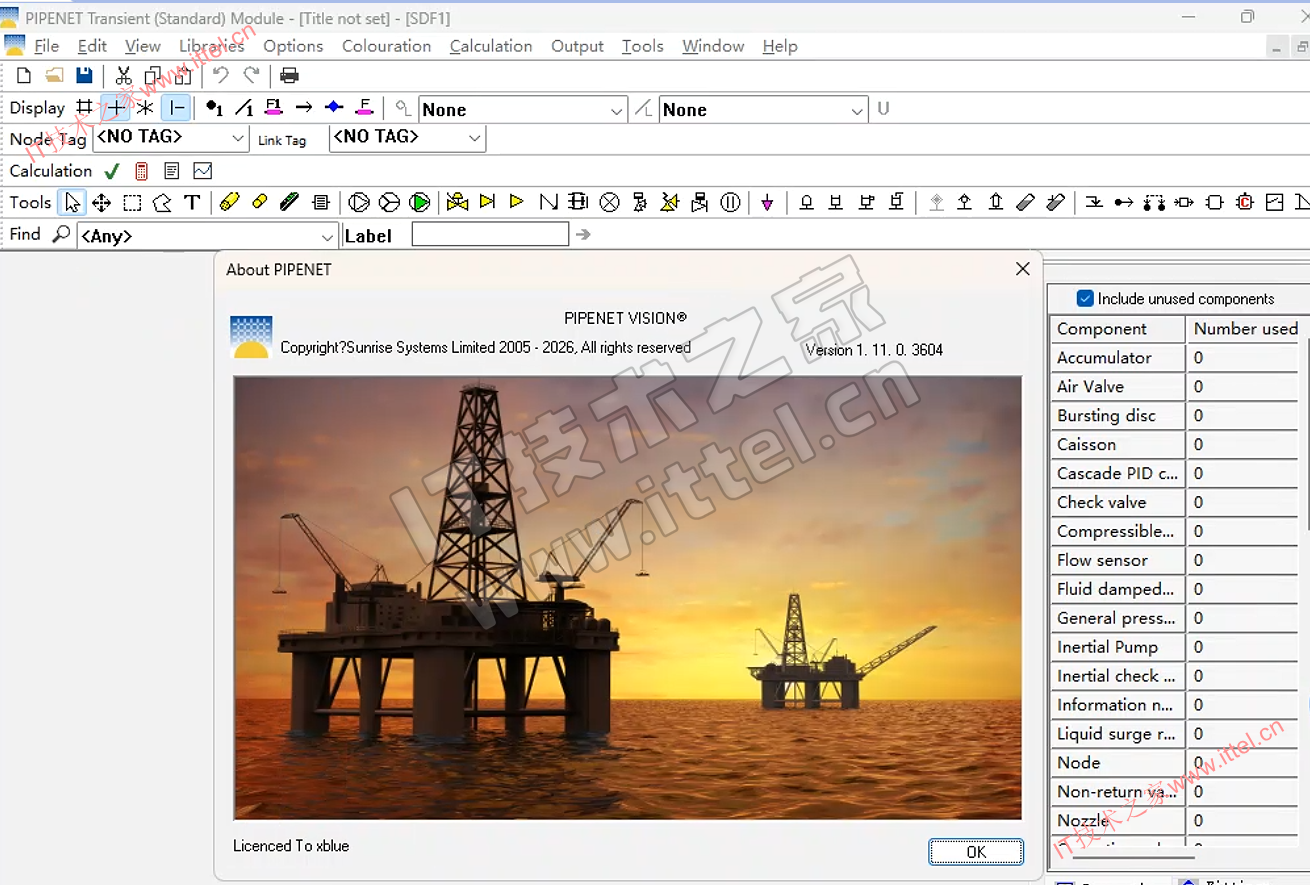Pick the polygon selection tool
The height and width of the screenshot is (885, 1310).
(x=162, y=203)
